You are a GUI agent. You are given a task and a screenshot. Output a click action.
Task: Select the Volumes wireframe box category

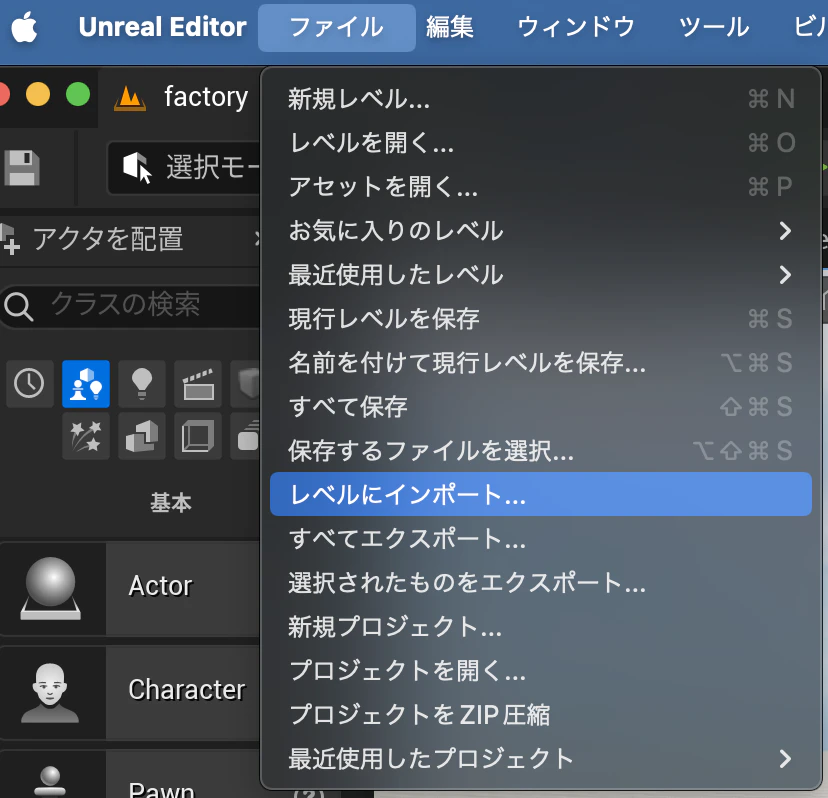coord(198,436)
